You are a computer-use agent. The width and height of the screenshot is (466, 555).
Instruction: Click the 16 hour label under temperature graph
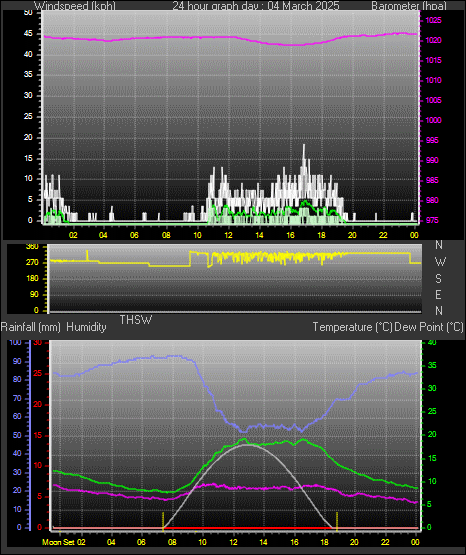coord(294,542)
